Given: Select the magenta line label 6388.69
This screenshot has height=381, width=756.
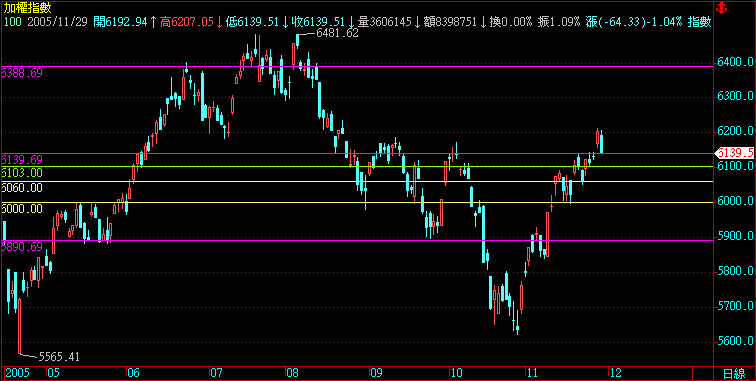Looking at the screenshot, I should pyautogui.click(x=22, y=73).
